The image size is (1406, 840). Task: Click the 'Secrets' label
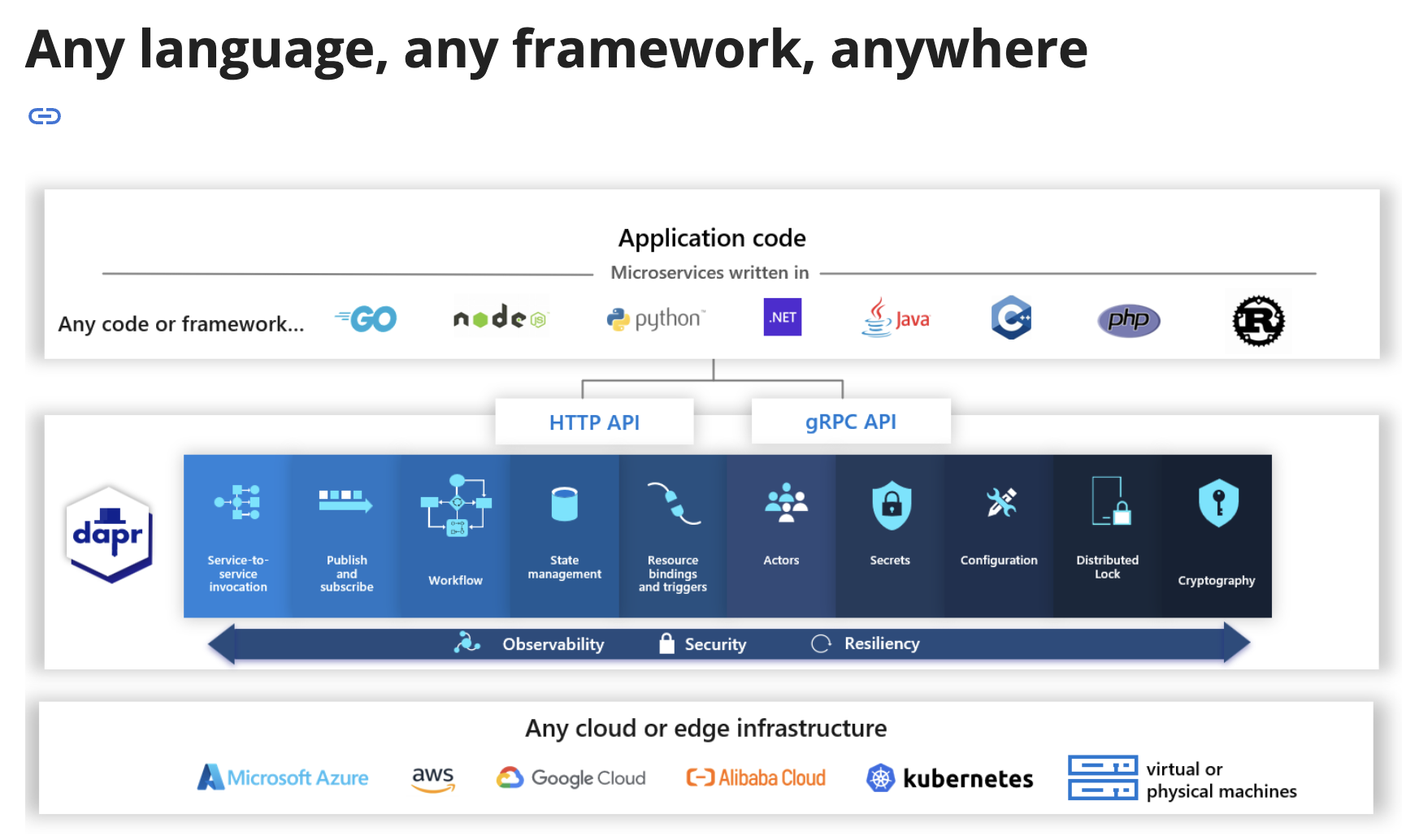click(x=890, y=560)
